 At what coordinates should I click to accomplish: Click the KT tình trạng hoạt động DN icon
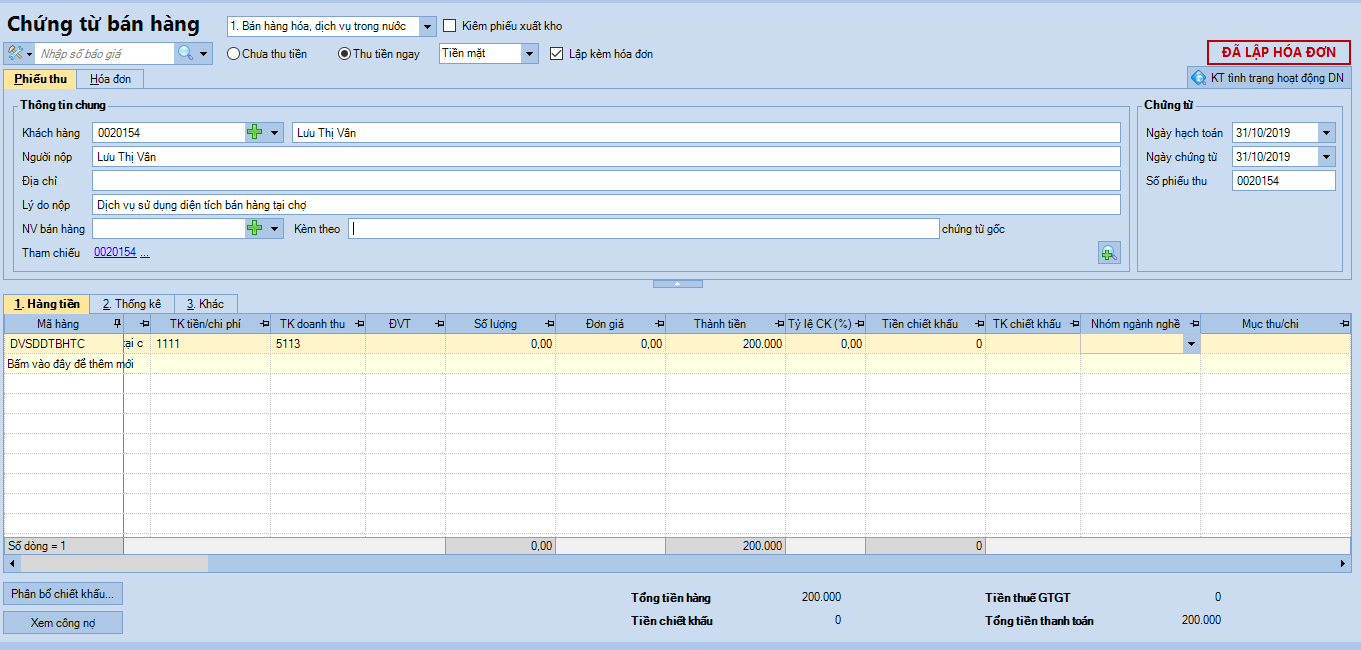pos(1198,78)
